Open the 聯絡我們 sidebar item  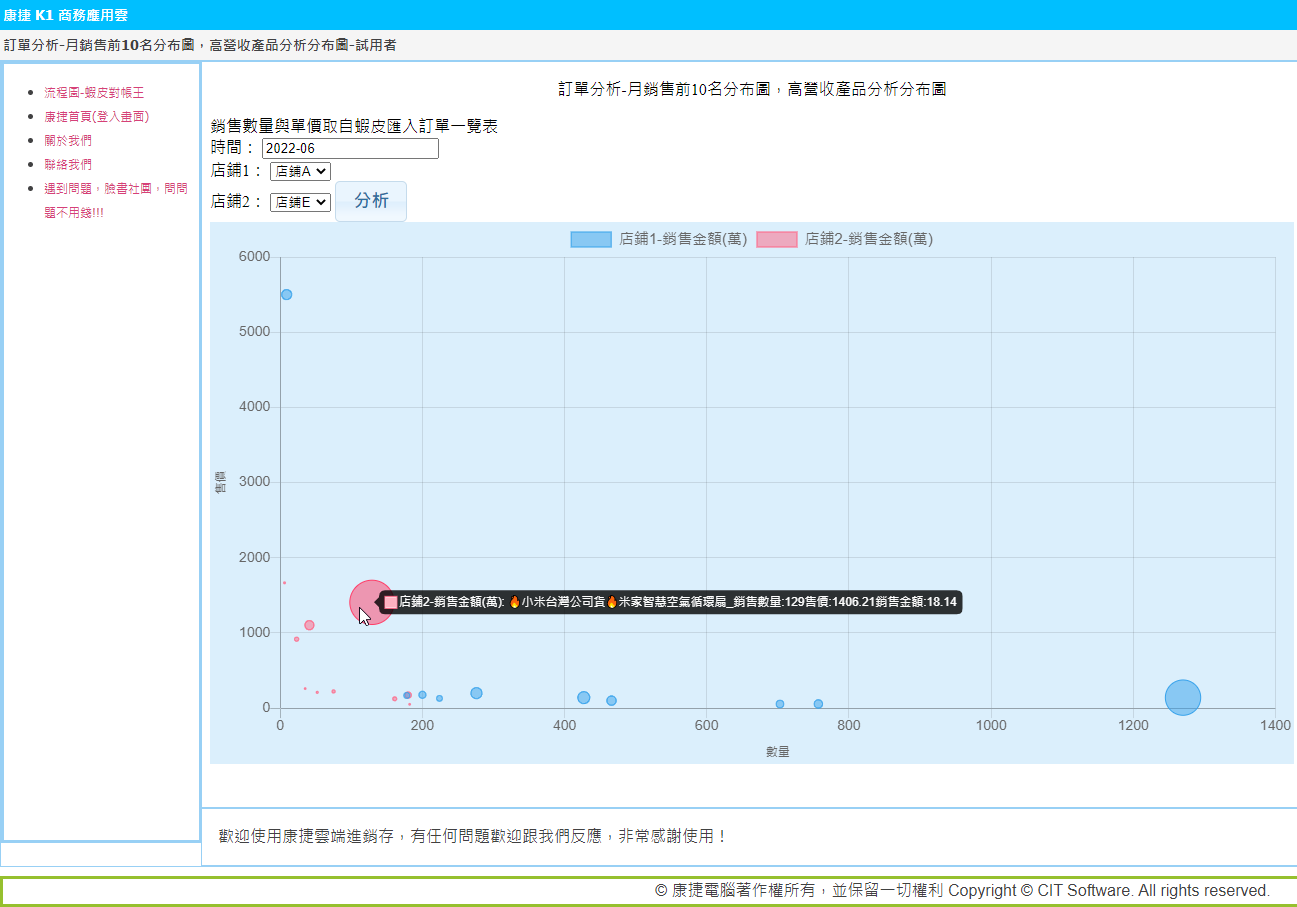click(x=68, y=165)
